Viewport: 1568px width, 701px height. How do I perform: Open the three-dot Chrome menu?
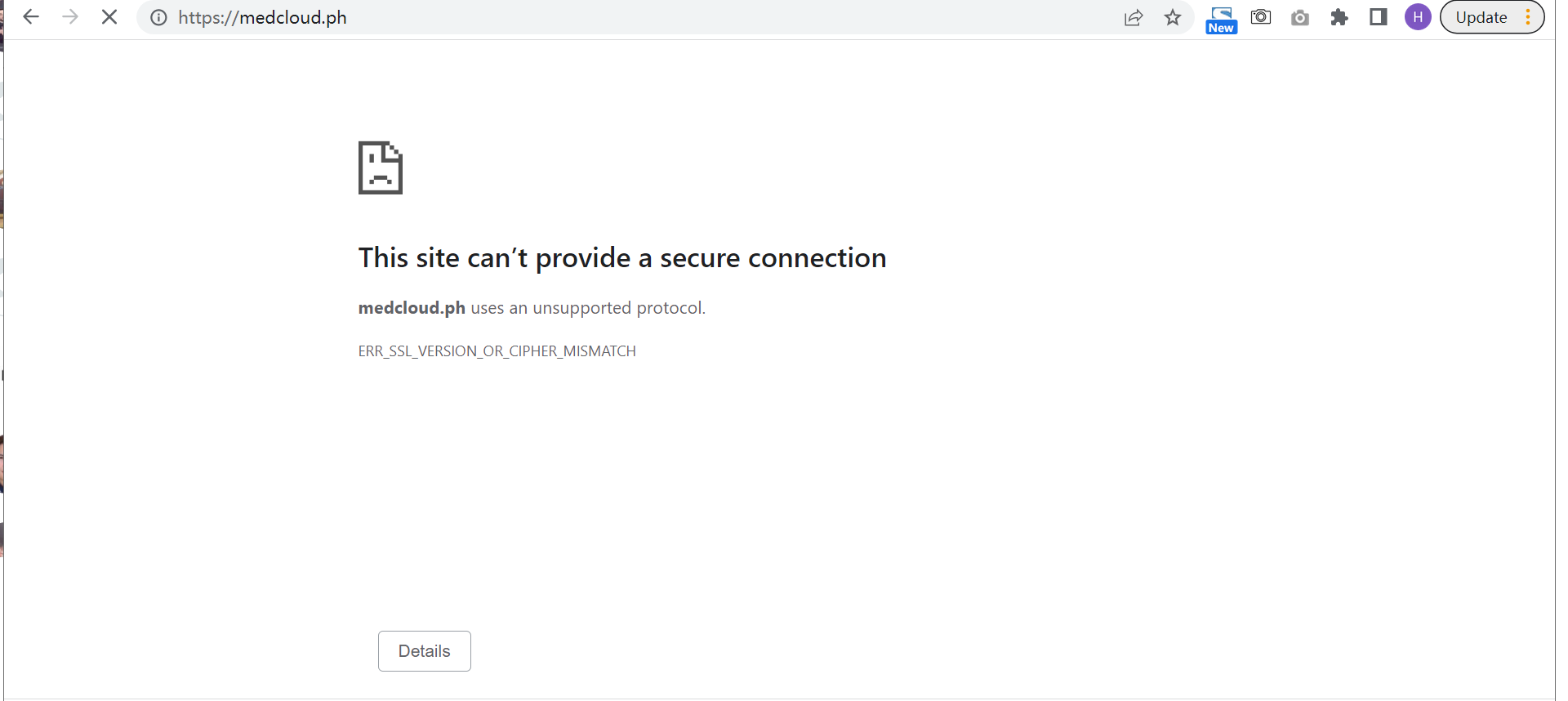coord(1528,17)
